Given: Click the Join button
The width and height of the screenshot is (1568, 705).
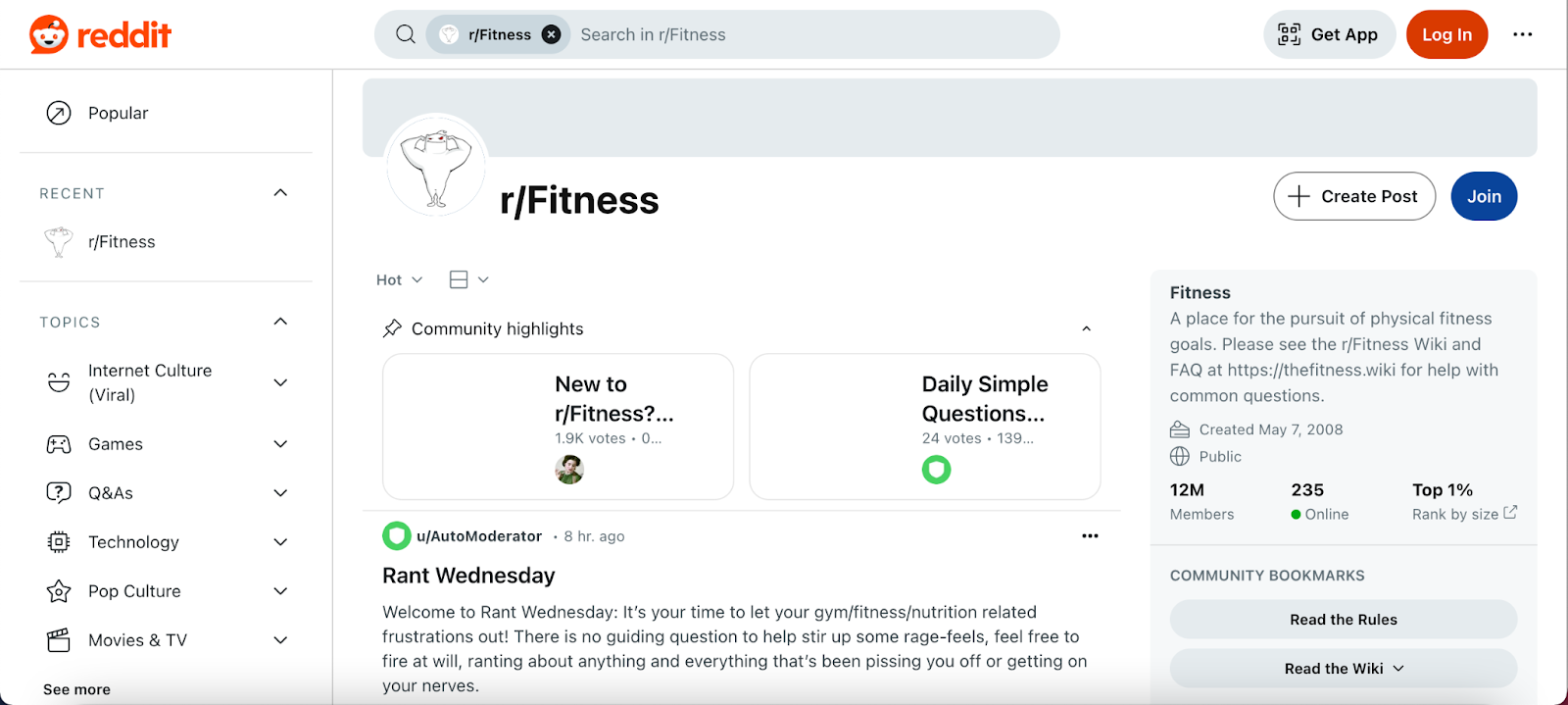Looking at the screenshot, I should (x=1483, y=196).
